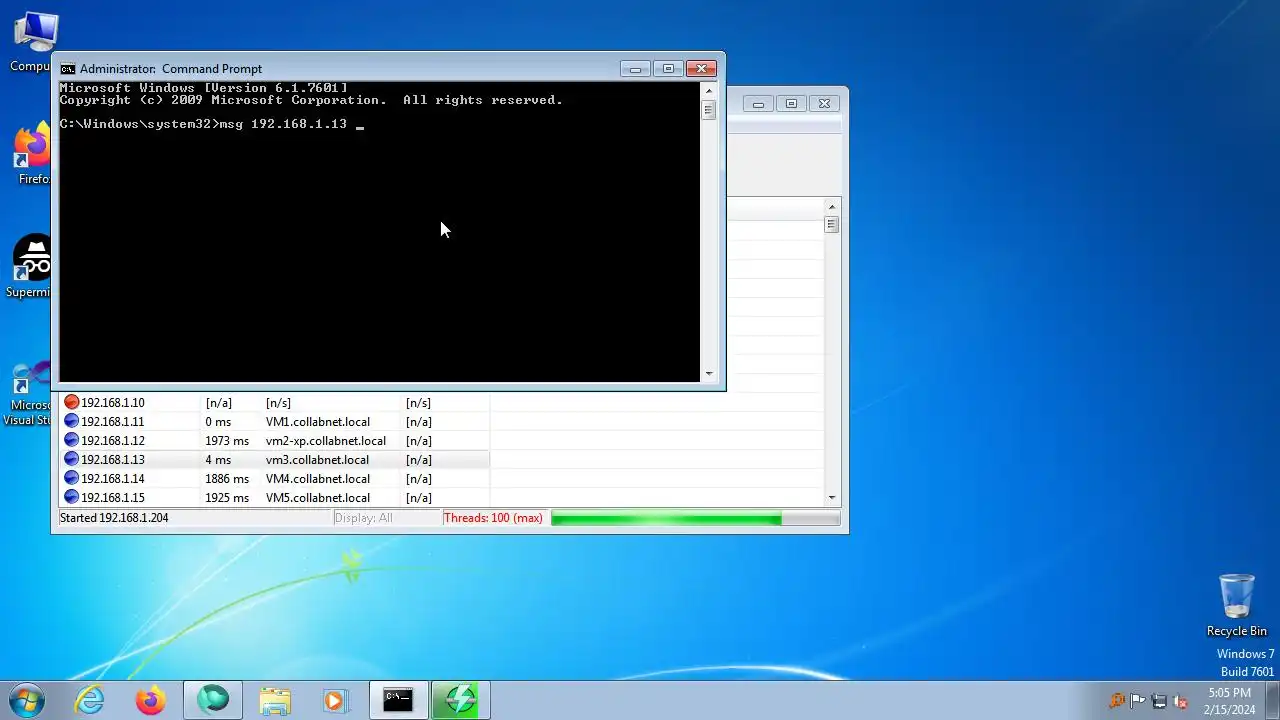The width and height of the screenshot is (1280, 720).
Task: Click the Threads: 100 (max) status text
Action: coord(493,518)
